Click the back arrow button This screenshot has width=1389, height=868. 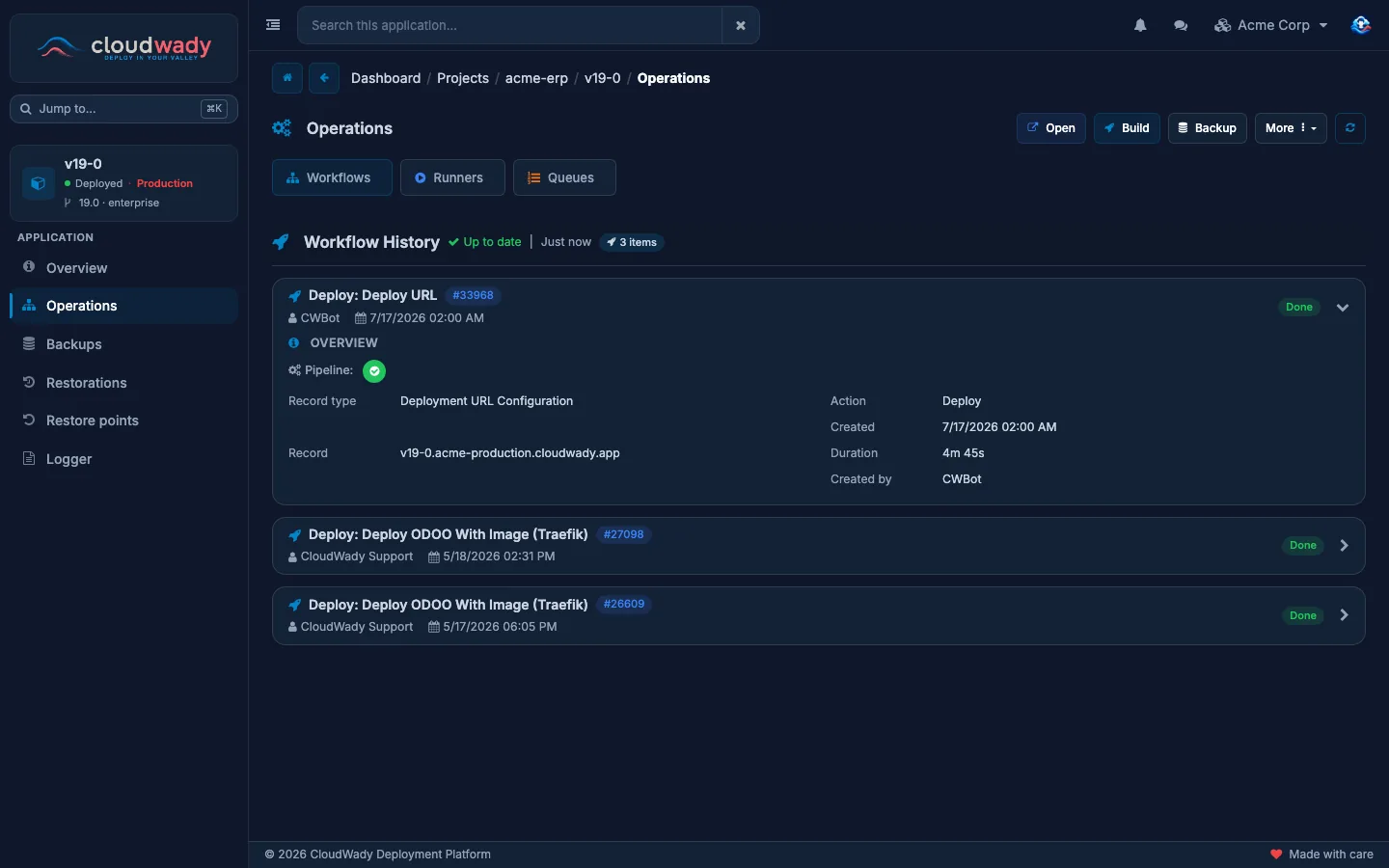click(x=324, y=78)
